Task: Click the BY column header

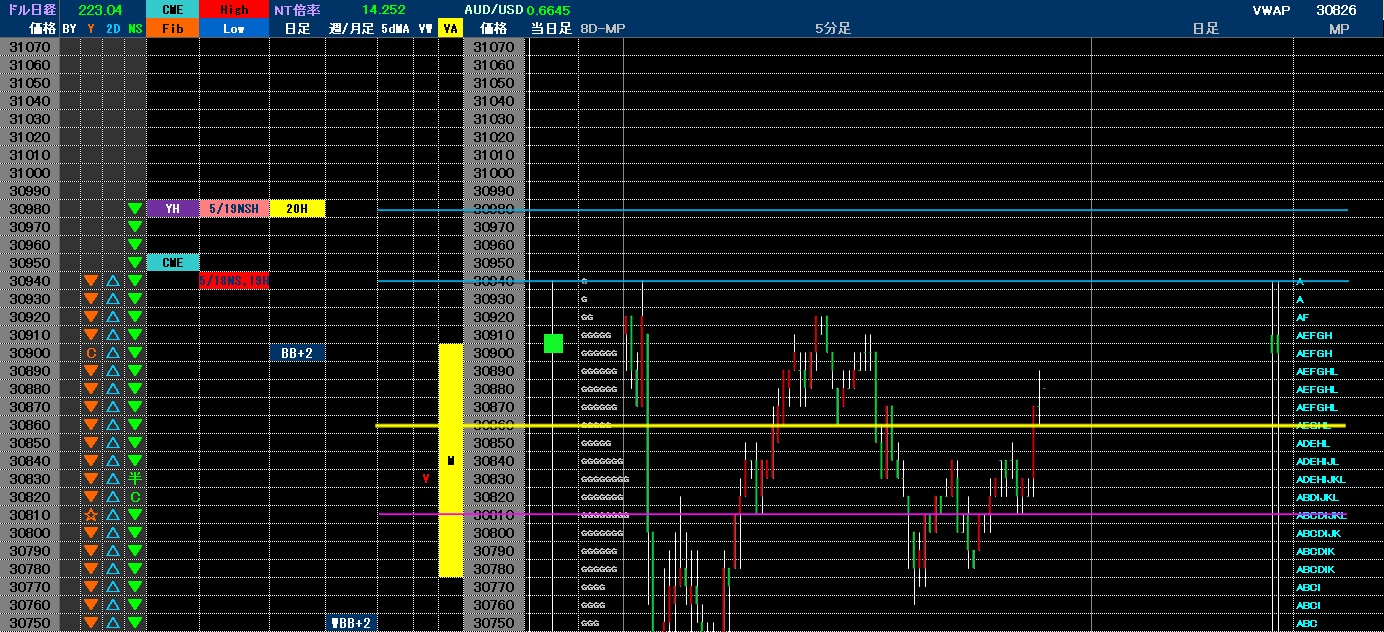Action: (x=69, y=28)
